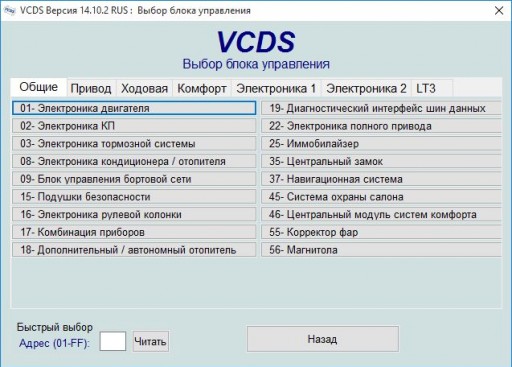The height and width of the screenshot is (367, 512).
Task: Select 16- Электроника рулевой колонки
Action: point(134,214)
